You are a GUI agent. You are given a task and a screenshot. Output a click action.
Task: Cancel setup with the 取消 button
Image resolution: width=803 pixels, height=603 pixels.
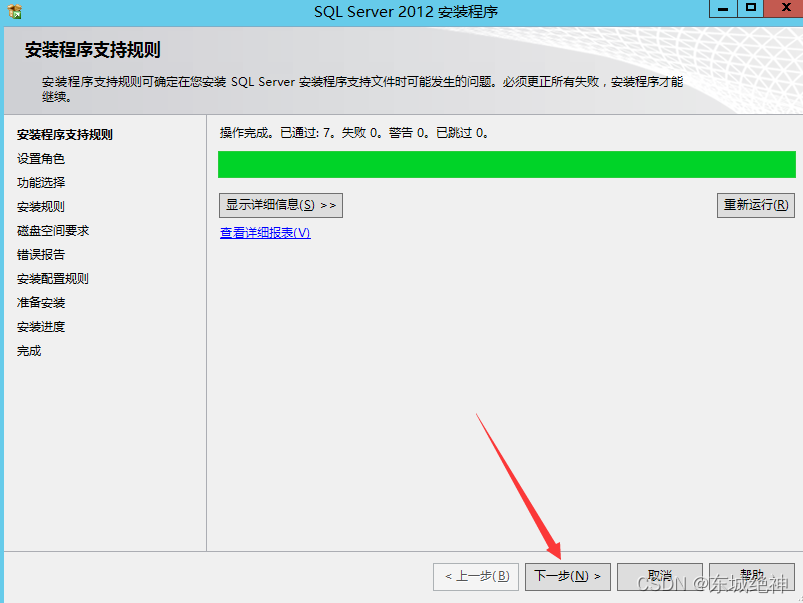pyautogui.click(x=660, y=576)
